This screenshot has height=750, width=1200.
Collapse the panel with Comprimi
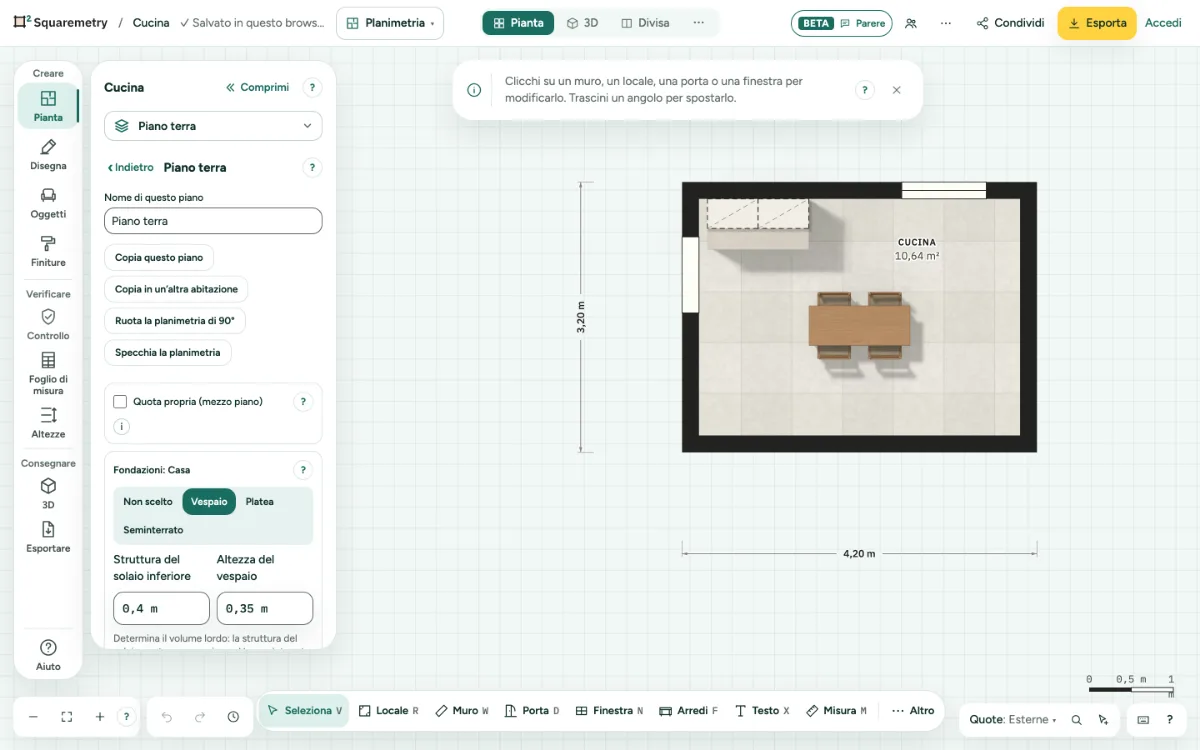[x=258, y=88]
